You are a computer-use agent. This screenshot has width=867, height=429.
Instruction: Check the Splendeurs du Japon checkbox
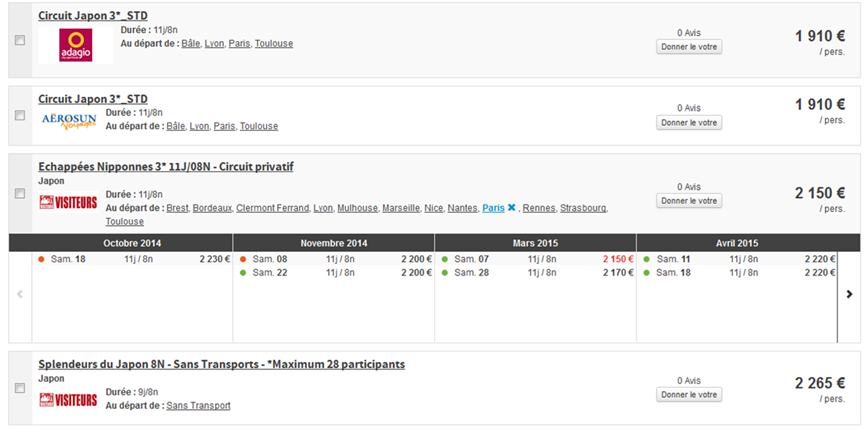click(x=20, y=388)
